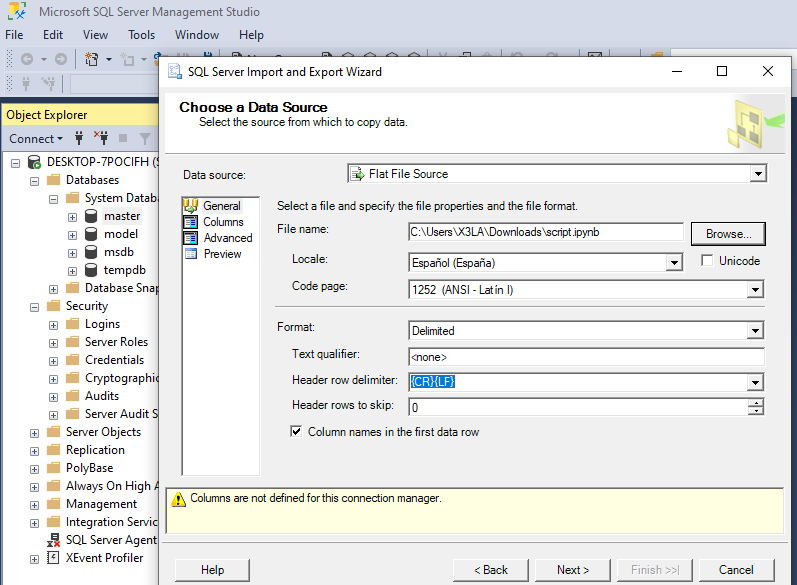Open the Advanced page in wizard list

(x=227, y=238)
